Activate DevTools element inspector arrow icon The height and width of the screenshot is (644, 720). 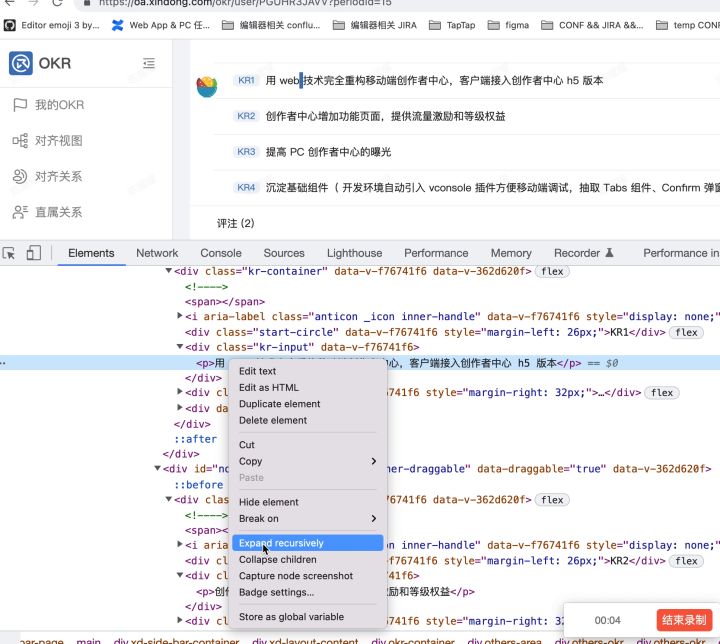point(9,253)
